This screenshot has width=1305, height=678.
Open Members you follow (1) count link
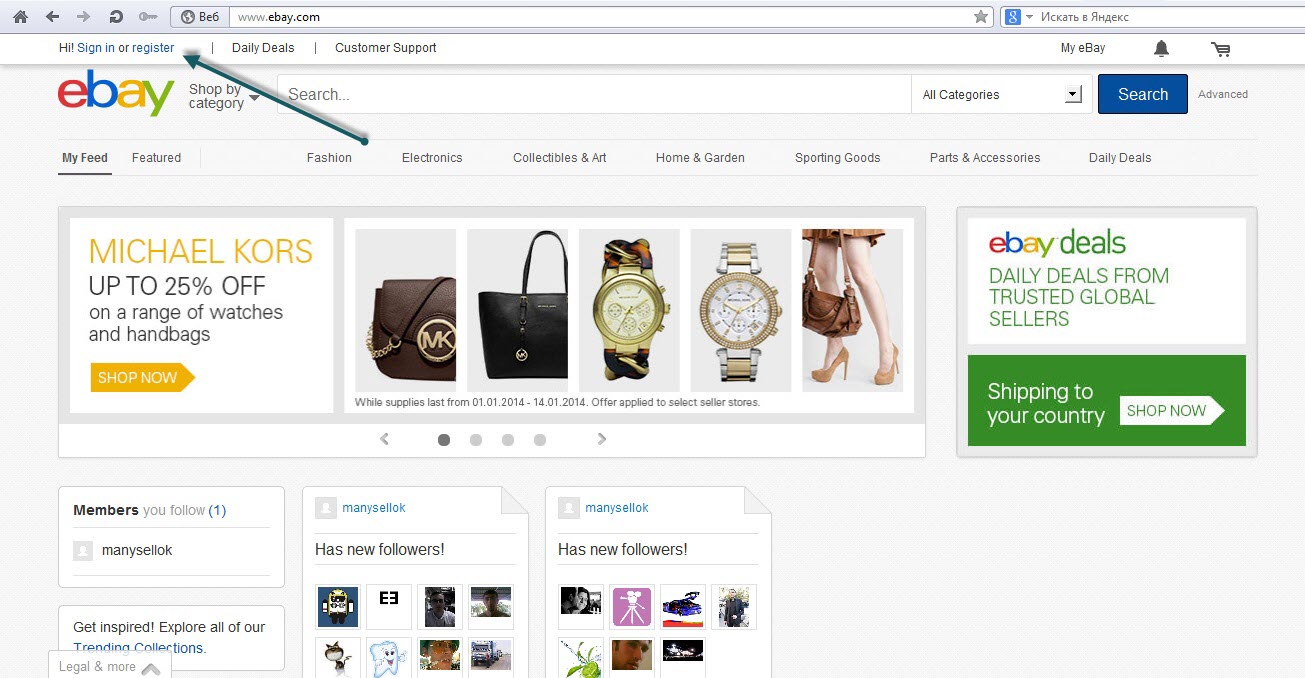(x=217, y=510)
